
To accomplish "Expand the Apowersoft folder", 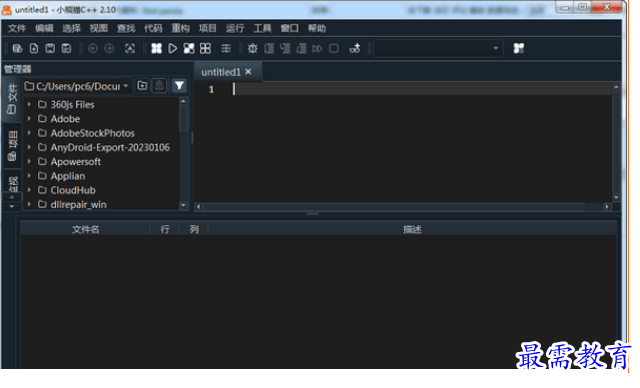I will pyautogui.click(x=29, y=162).
